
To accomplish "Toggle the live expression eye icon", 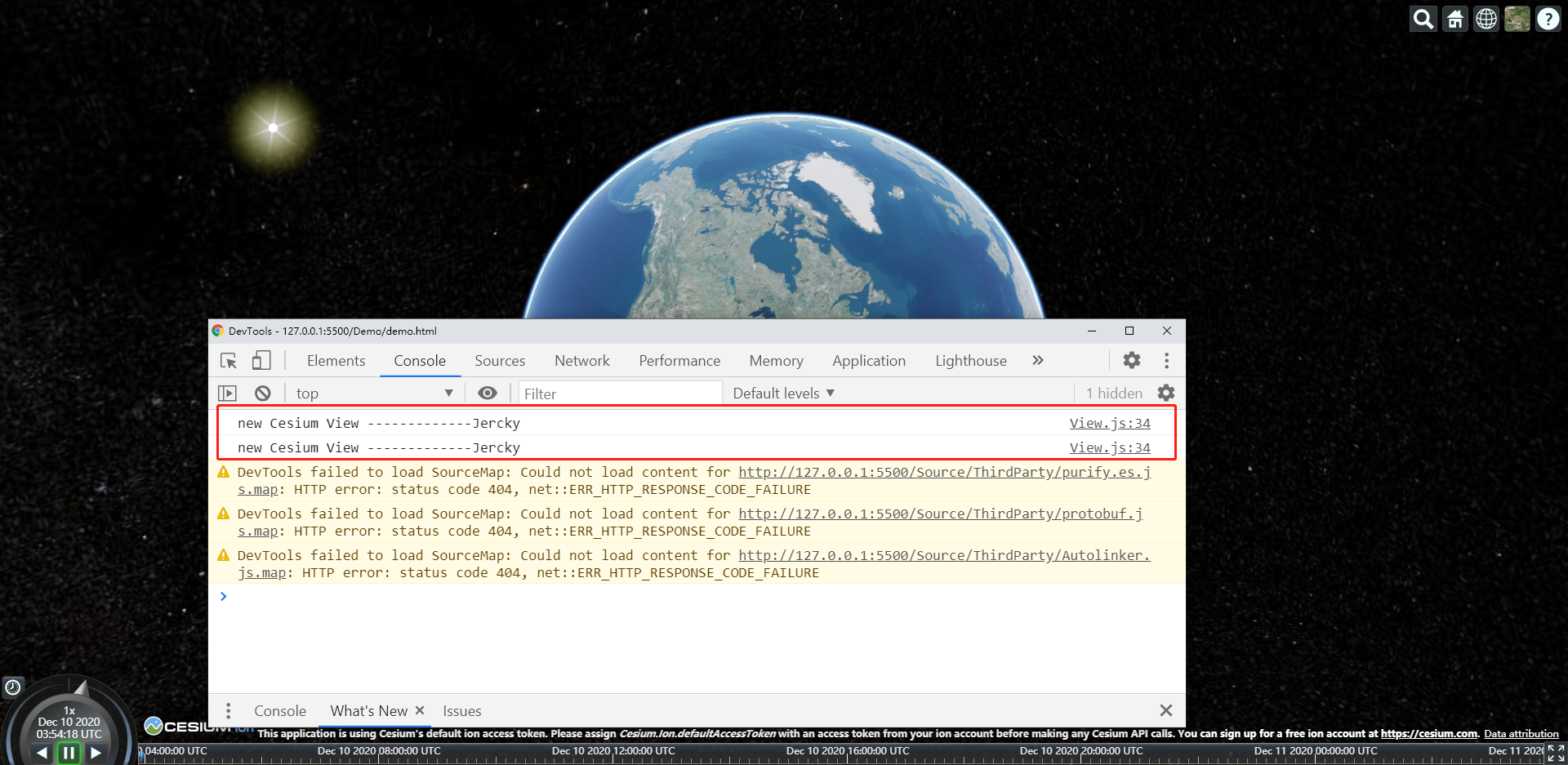I will click(488, 394).
